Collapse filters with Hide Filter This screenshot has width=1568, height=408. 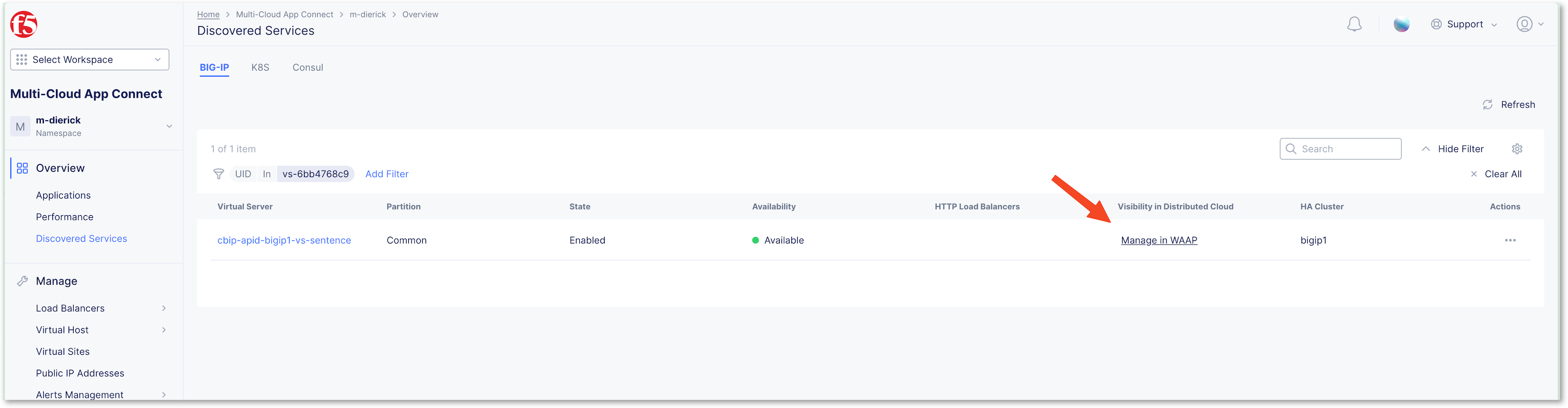[1452, 149]
